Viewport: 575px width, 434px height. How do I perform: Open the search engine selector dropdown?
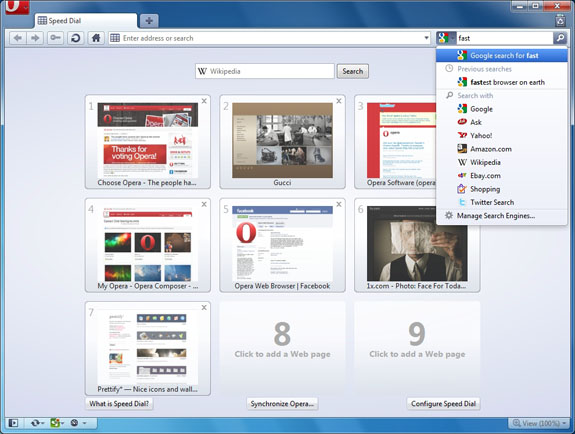(x=446, y=38)
